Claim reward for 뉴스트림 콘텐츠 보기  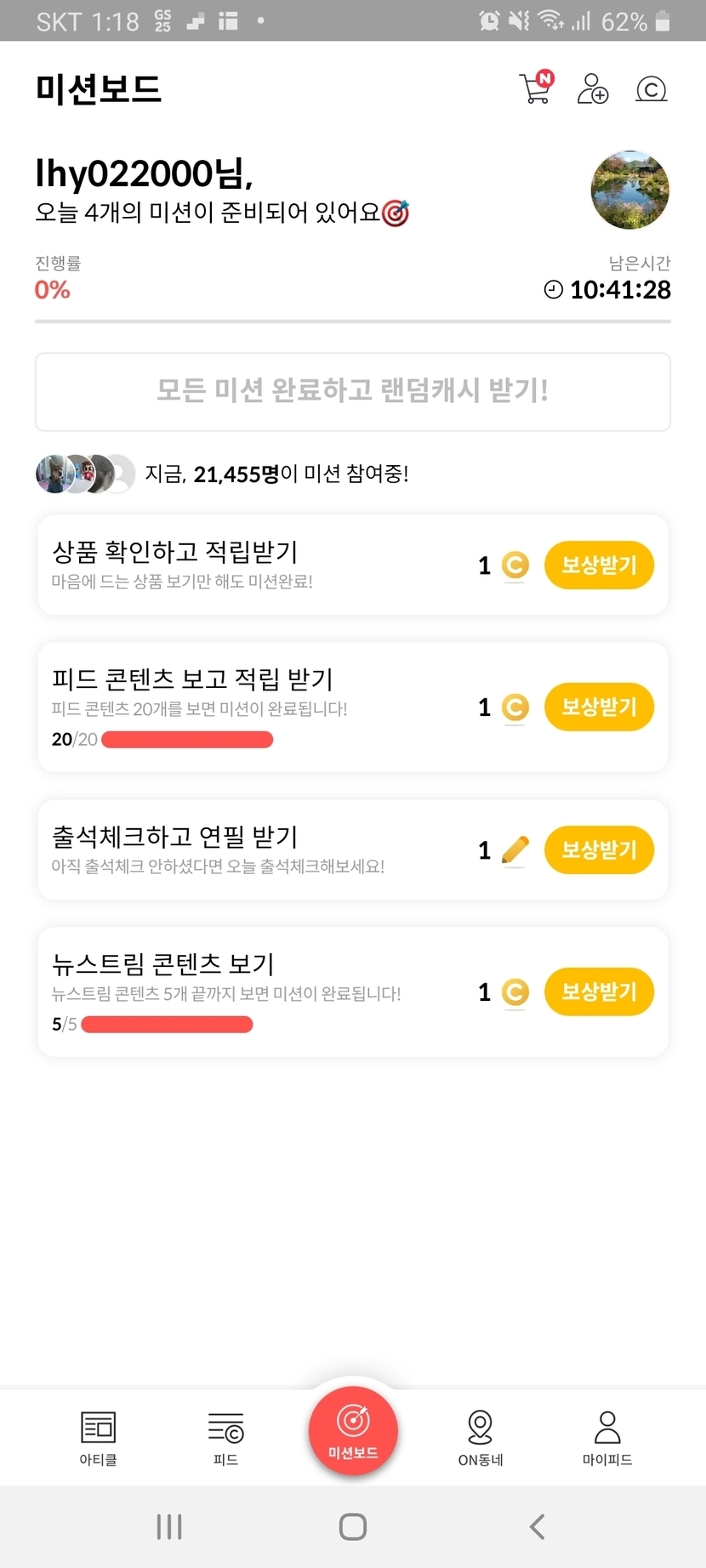coord(599,991)
